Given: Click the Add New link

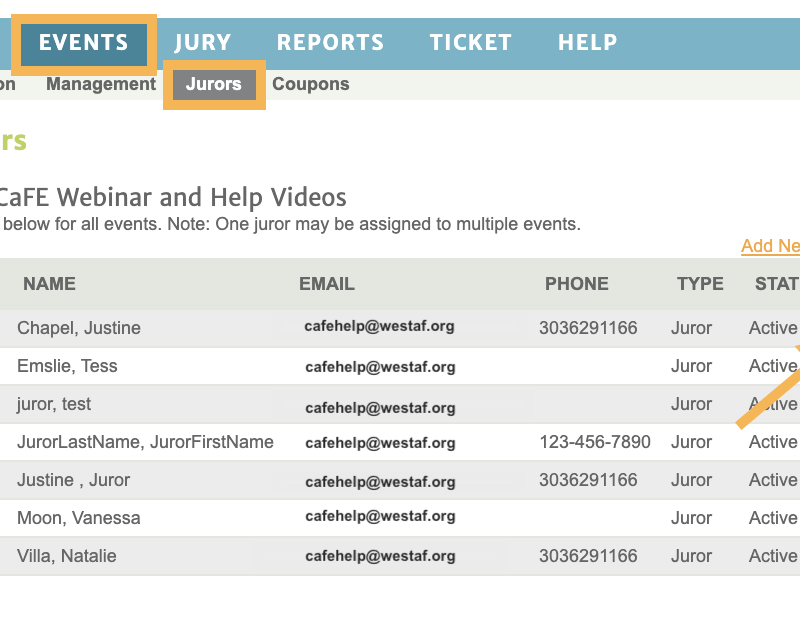Looking at the screenshot, I should (770, 246).
